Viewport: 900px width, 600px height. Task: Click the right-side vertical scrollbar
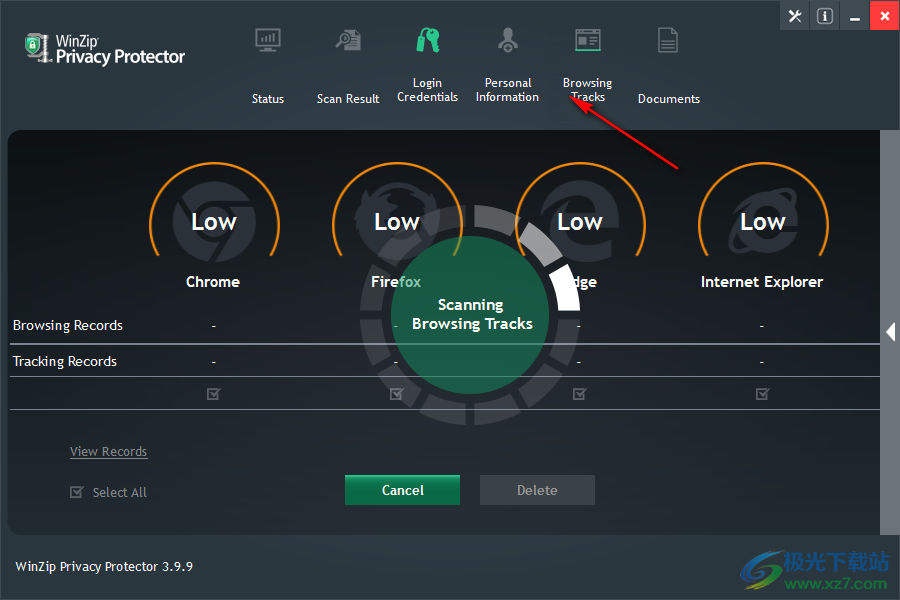pyautogui.click(x=890, y=332)
